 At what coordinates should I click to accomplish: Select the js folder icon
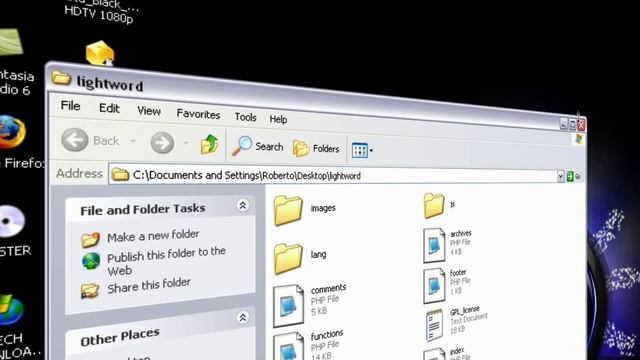(x=433, y=205)
